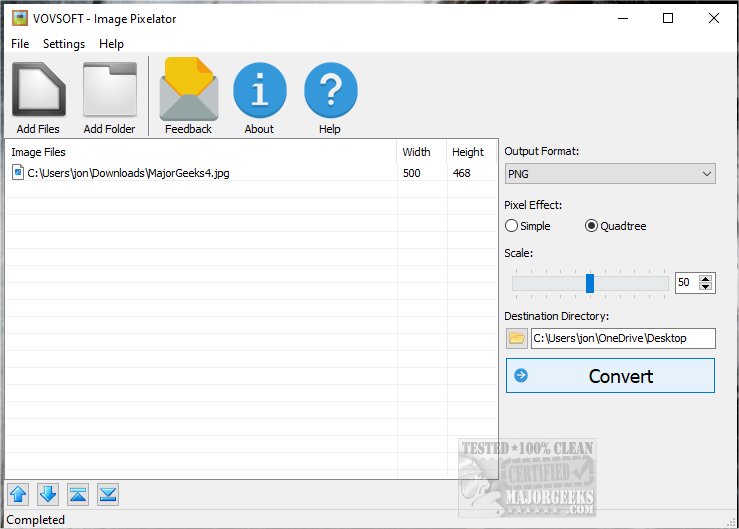Image resolution: width=739 pixels, height=529 pixels.
Task: Maximize the Image Pixelator window
Action: (668, 18)
